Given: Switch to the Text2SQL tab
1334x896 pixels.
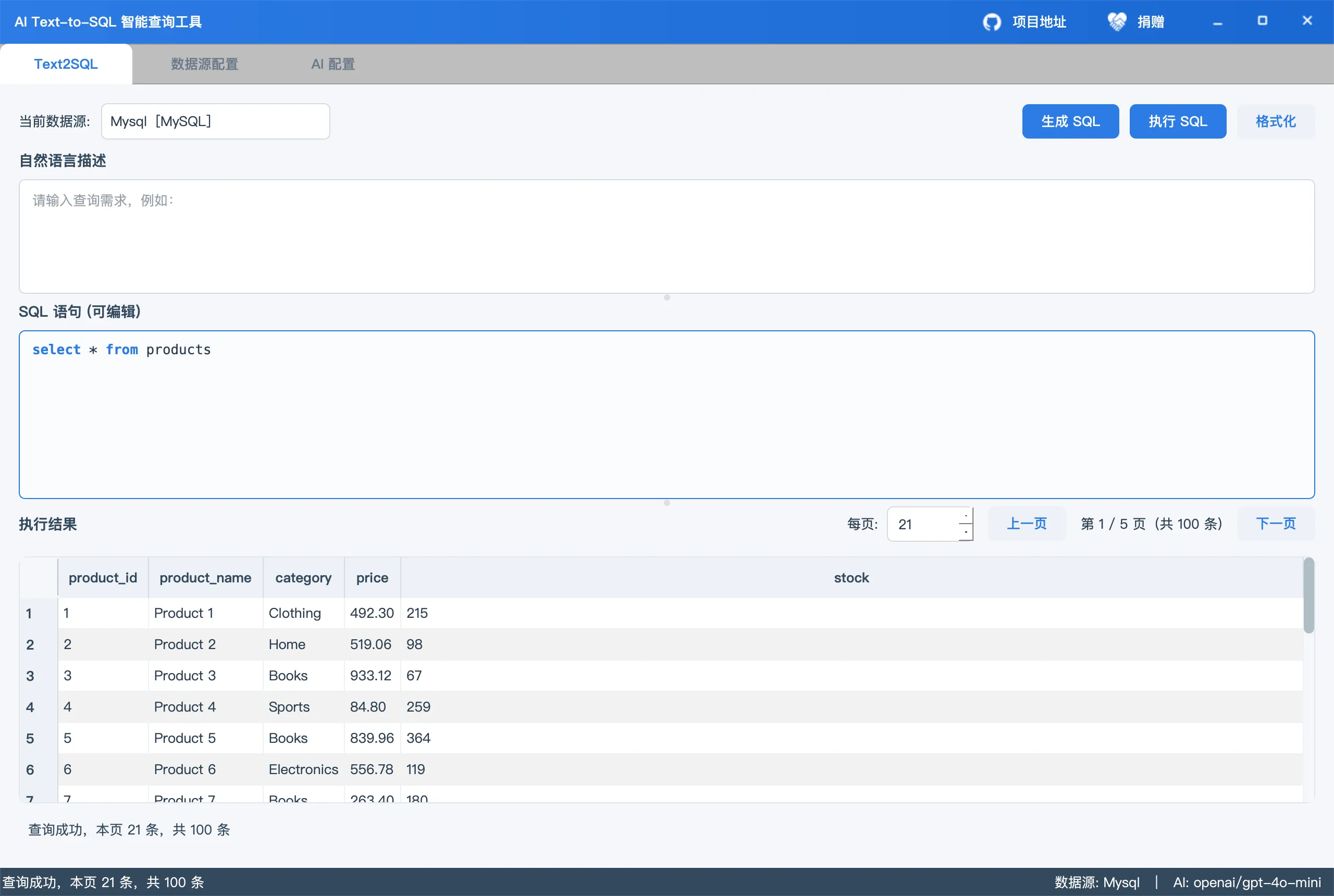Looking at the screenshot, I should (x=66, y=64).
